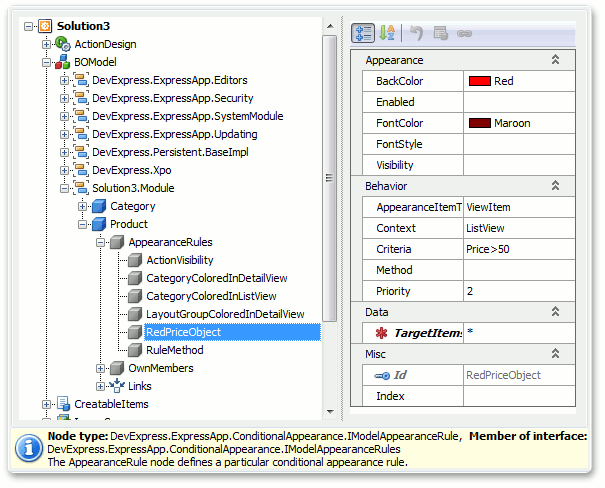Expand the CreatableItems node
Image resolution: width=605 pixels, height=488 pixels.
[46, 404]
